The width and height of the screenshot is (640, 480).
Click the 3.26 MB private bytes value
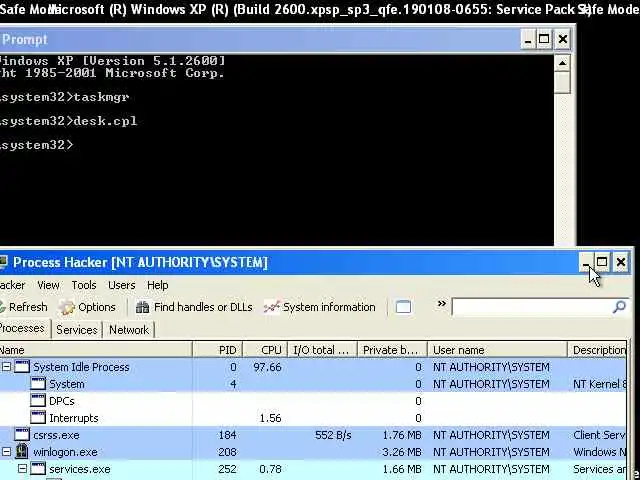tap(402, 452)
